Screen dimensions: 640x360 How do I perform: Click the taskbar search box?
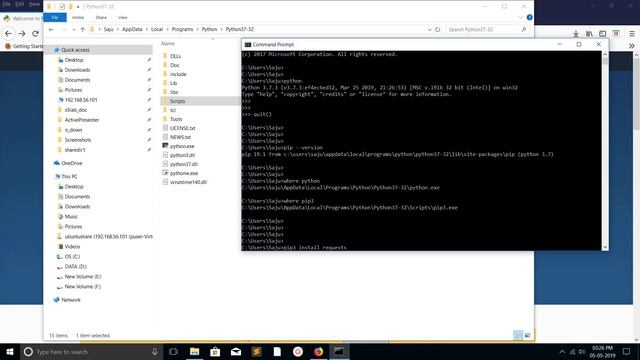(91, 351)
